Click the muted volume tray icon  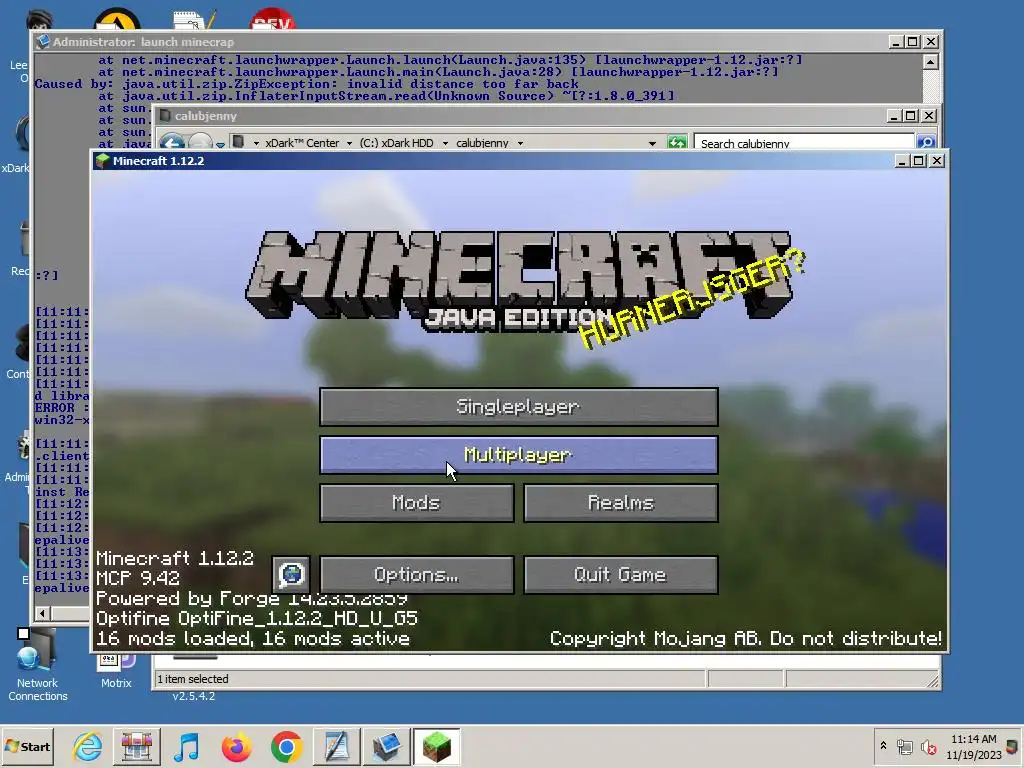928,746
